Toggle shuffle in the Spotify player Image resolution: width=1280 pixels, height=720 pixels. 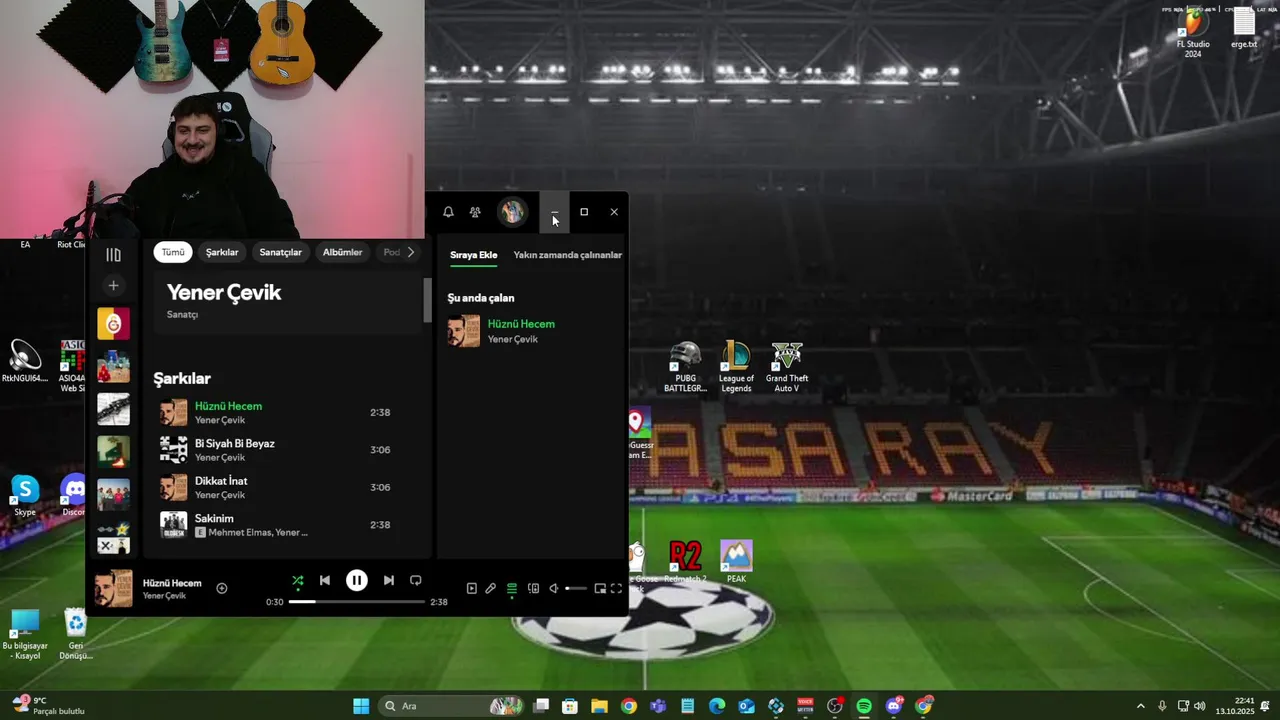coord(297,580)
